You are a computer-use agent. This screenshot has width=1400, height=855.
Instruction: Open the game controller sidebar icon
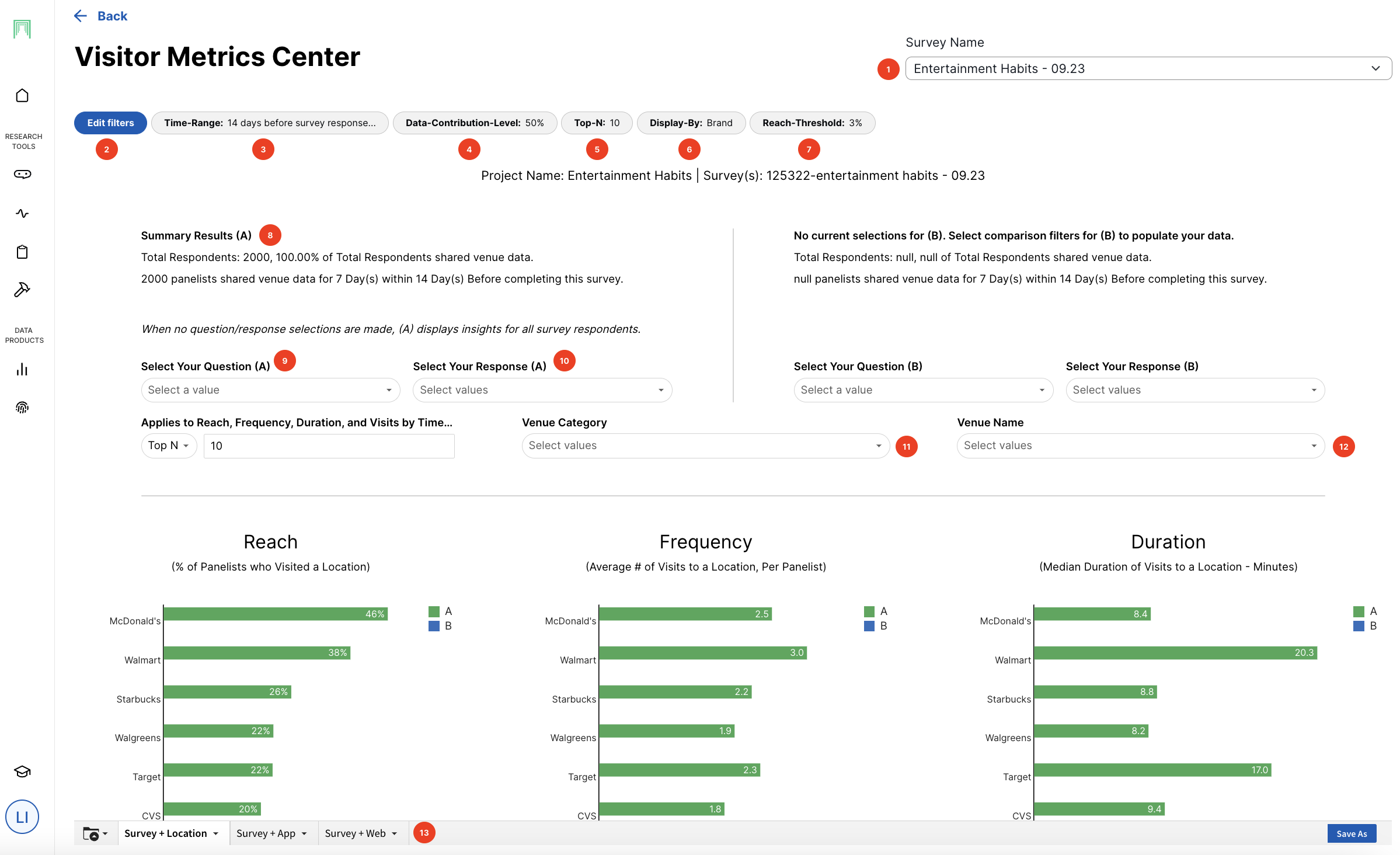click(22, 174)
